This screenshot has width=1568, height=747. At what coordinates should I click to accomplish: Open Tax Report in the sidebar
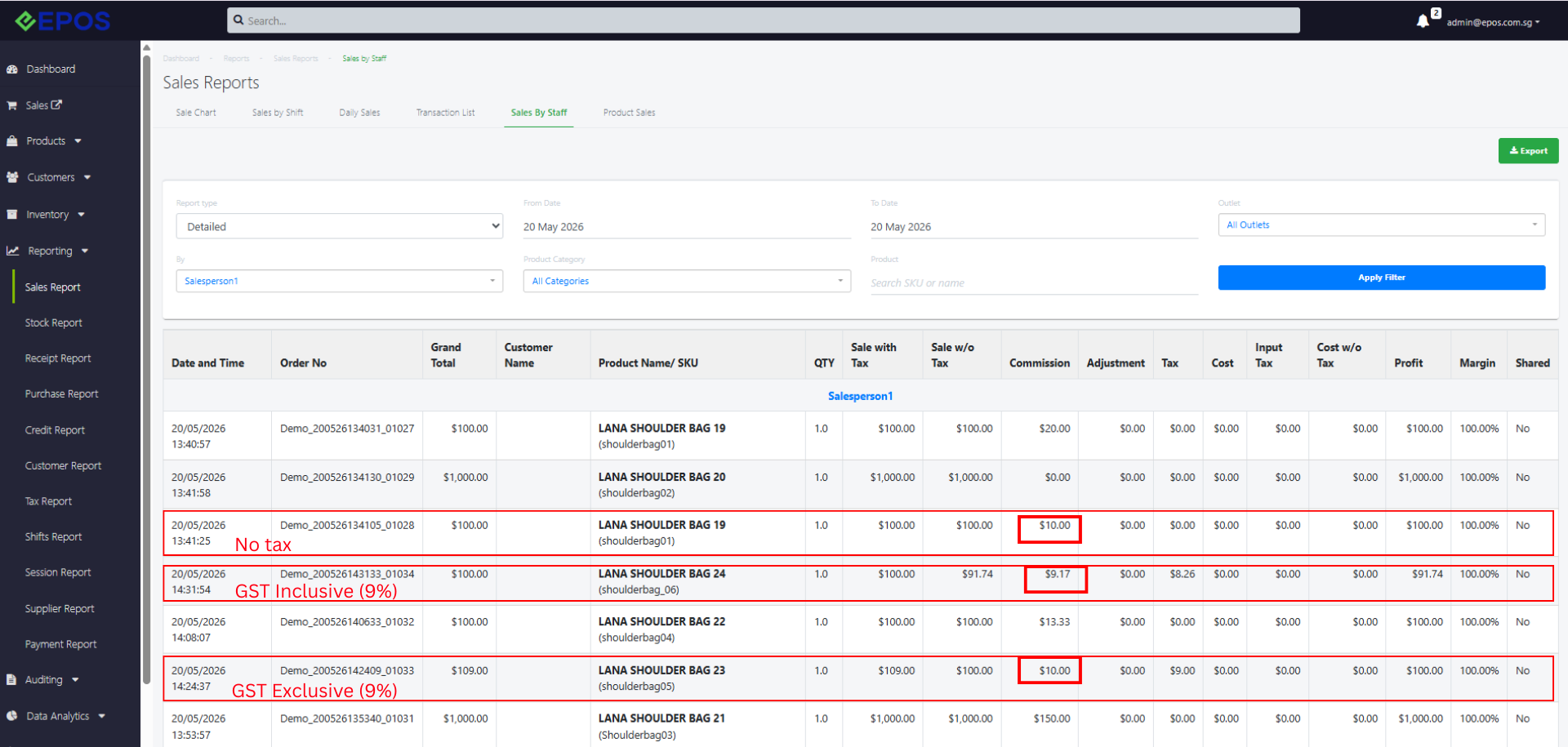pyautogui.click(x=48, y=501)
